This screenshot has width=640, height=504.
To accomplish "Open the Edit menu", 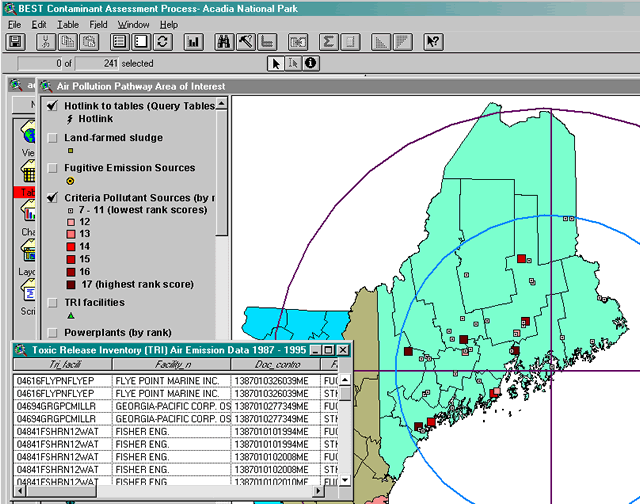I will pyautogui.click(x=39, y=25).
